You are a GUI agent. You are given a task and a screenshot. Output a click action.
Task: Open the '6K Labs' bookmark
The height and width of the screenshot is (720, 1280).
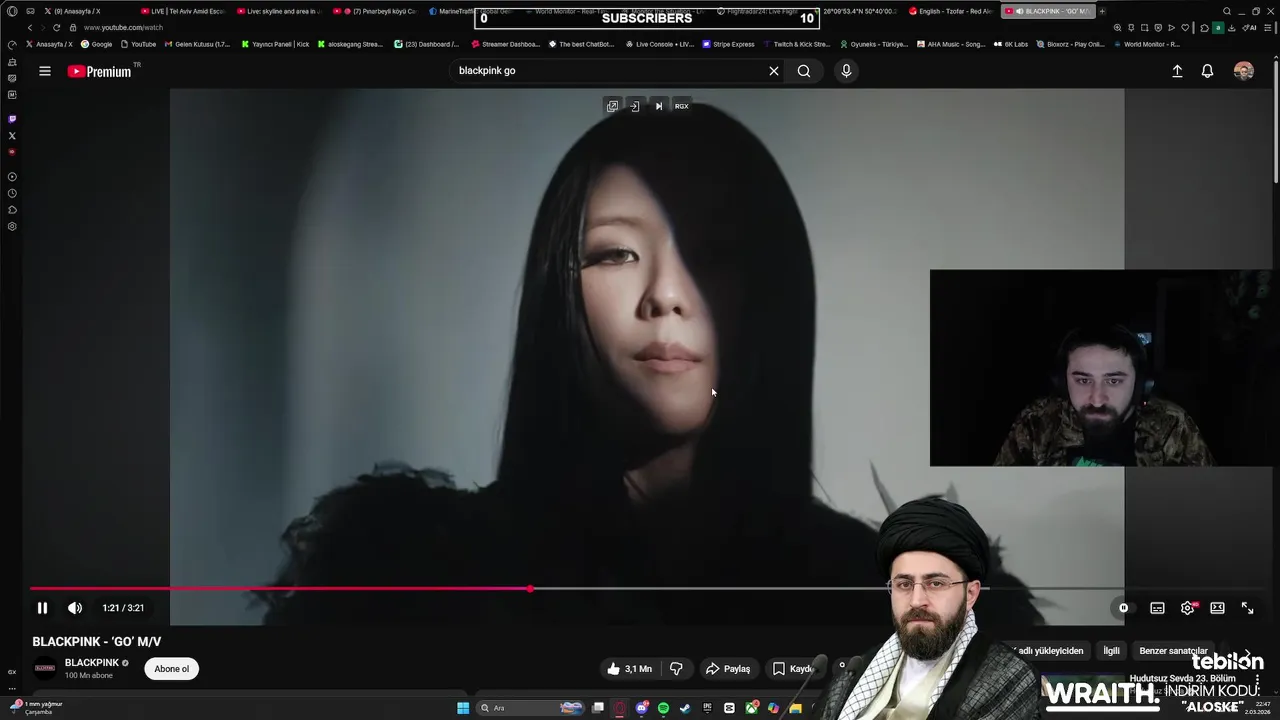1010,44
